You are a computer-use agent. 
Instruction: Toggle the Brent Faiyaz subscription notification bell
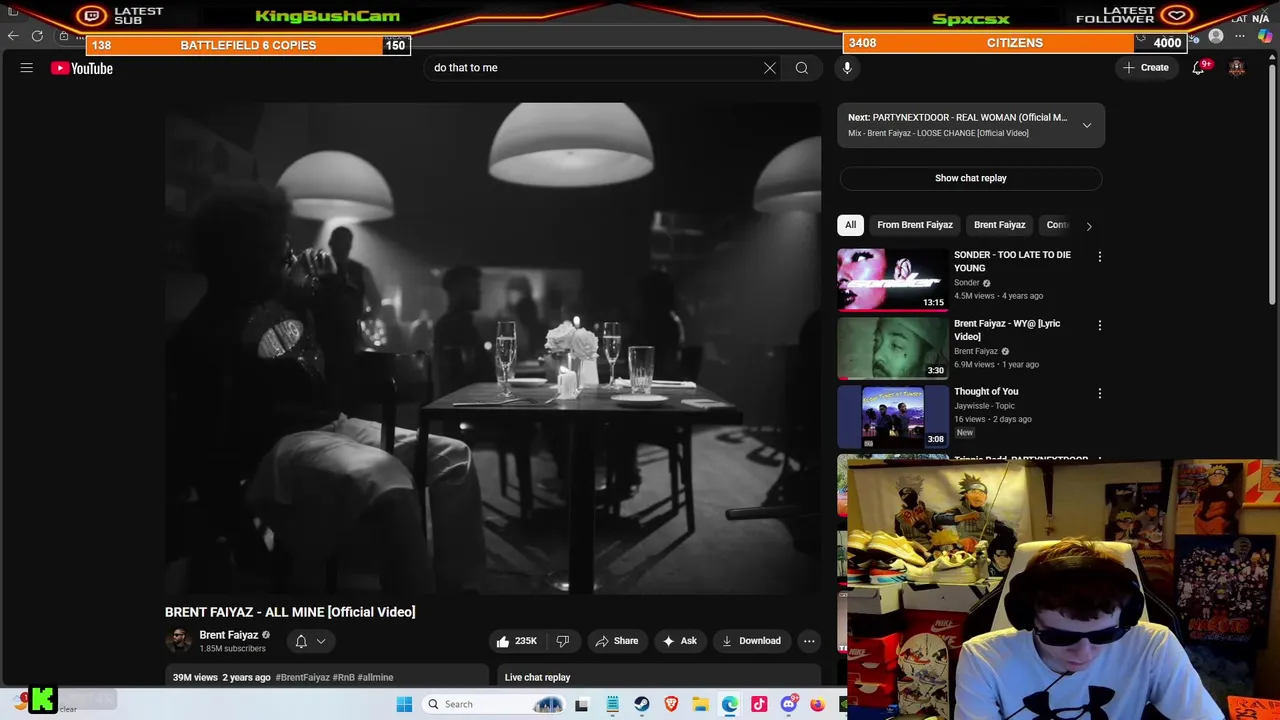coord(301,641)
